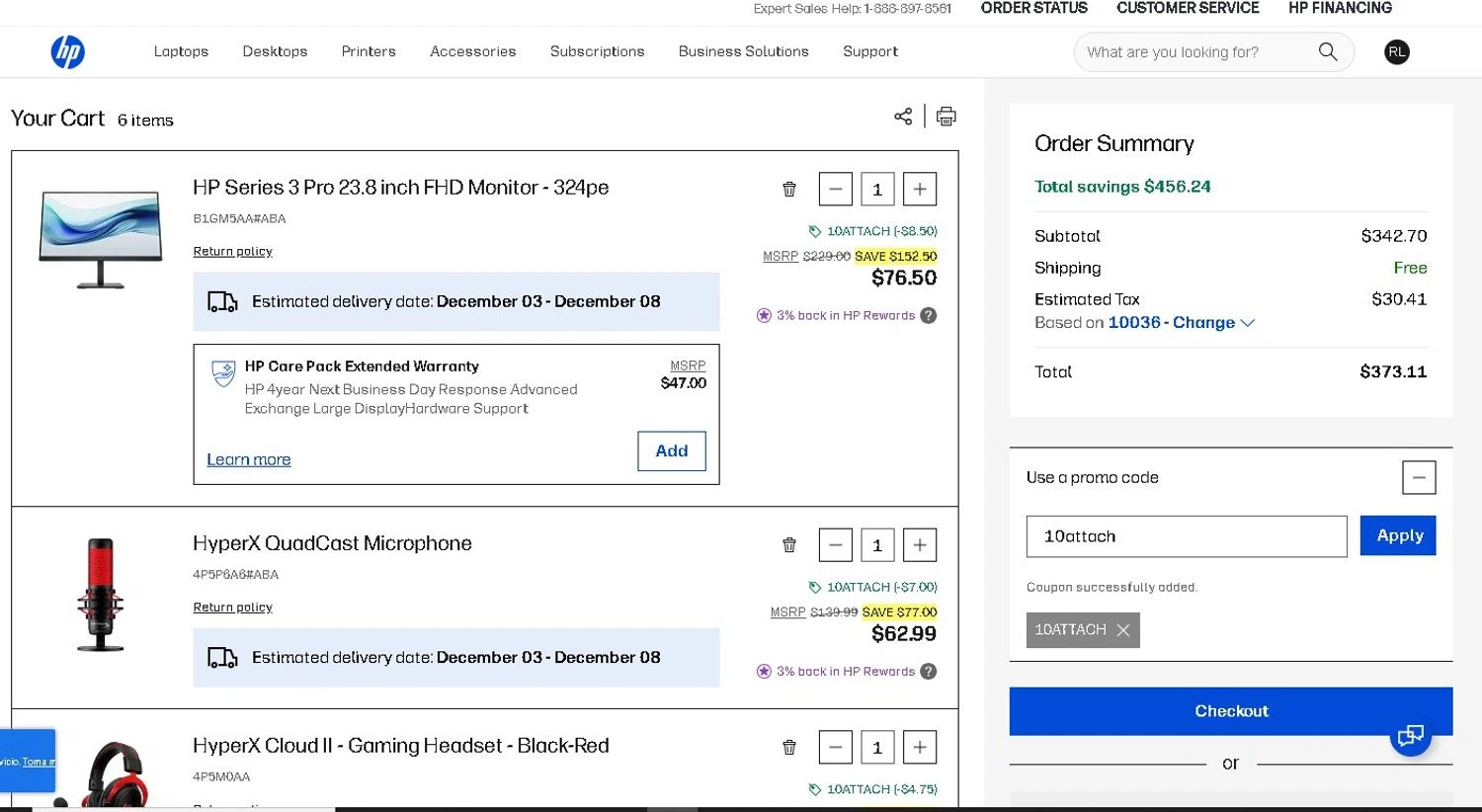Image resolution: width=1482 pixels, height=812 pixels.
Task: Open HP Series 3 Pro monitor thumbnail
Action: (x=101, y=239)
